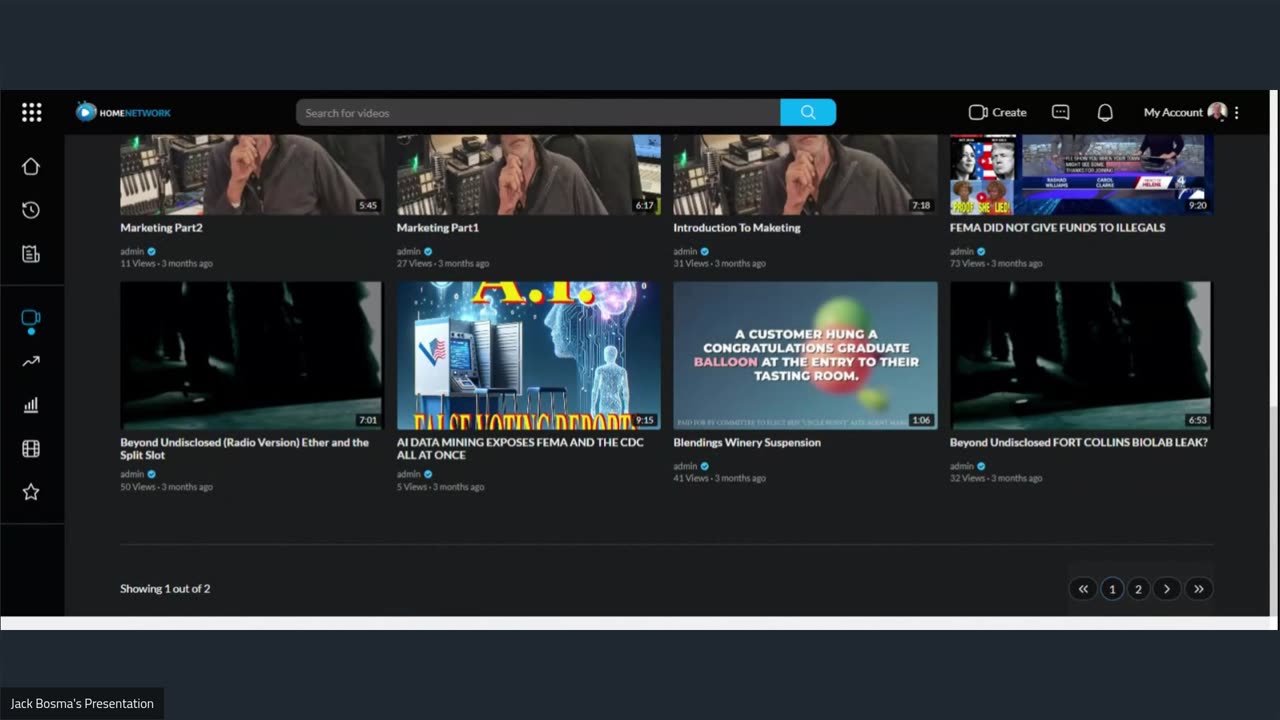This screenshot has height=720, width=1280.
Task: Click Beyond Undisclosed FORT COLLINS title
Action: click(1078, 442)
